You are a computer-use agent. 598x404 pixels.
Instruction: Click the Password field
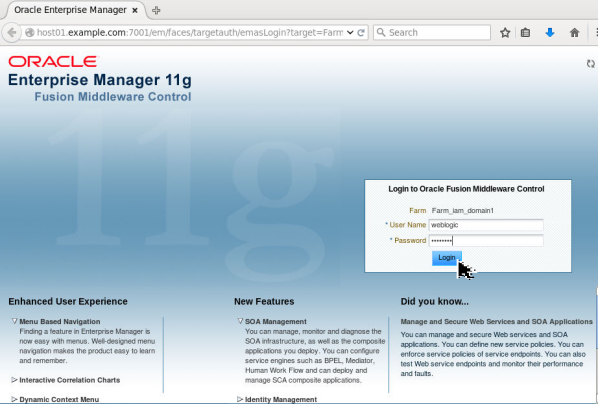point(486,241)
